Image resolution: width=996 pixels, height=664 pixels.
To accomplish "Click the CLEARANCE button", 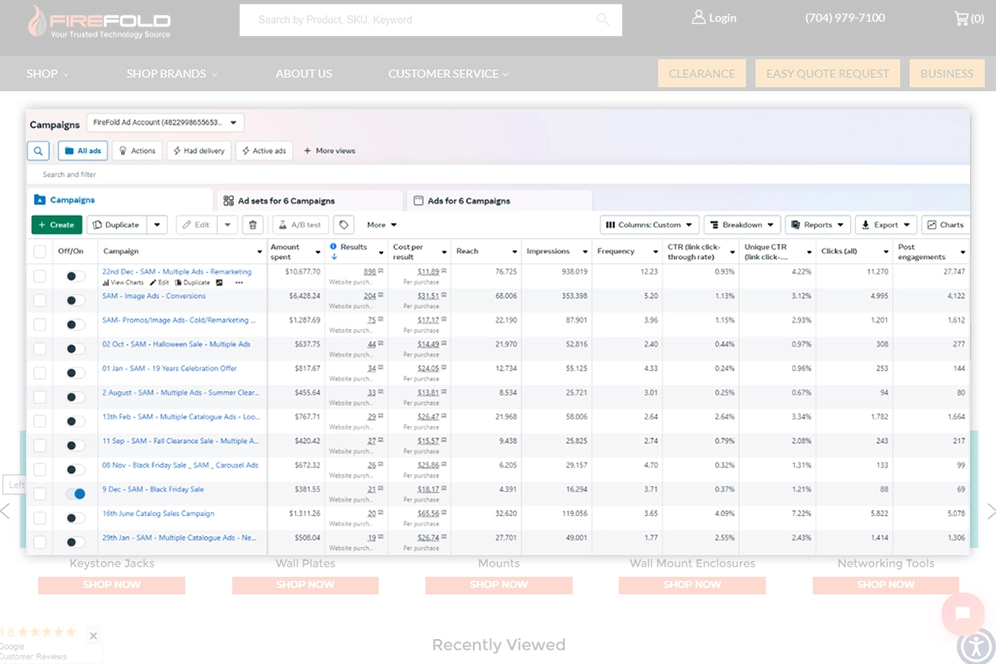I will (702, 74).
